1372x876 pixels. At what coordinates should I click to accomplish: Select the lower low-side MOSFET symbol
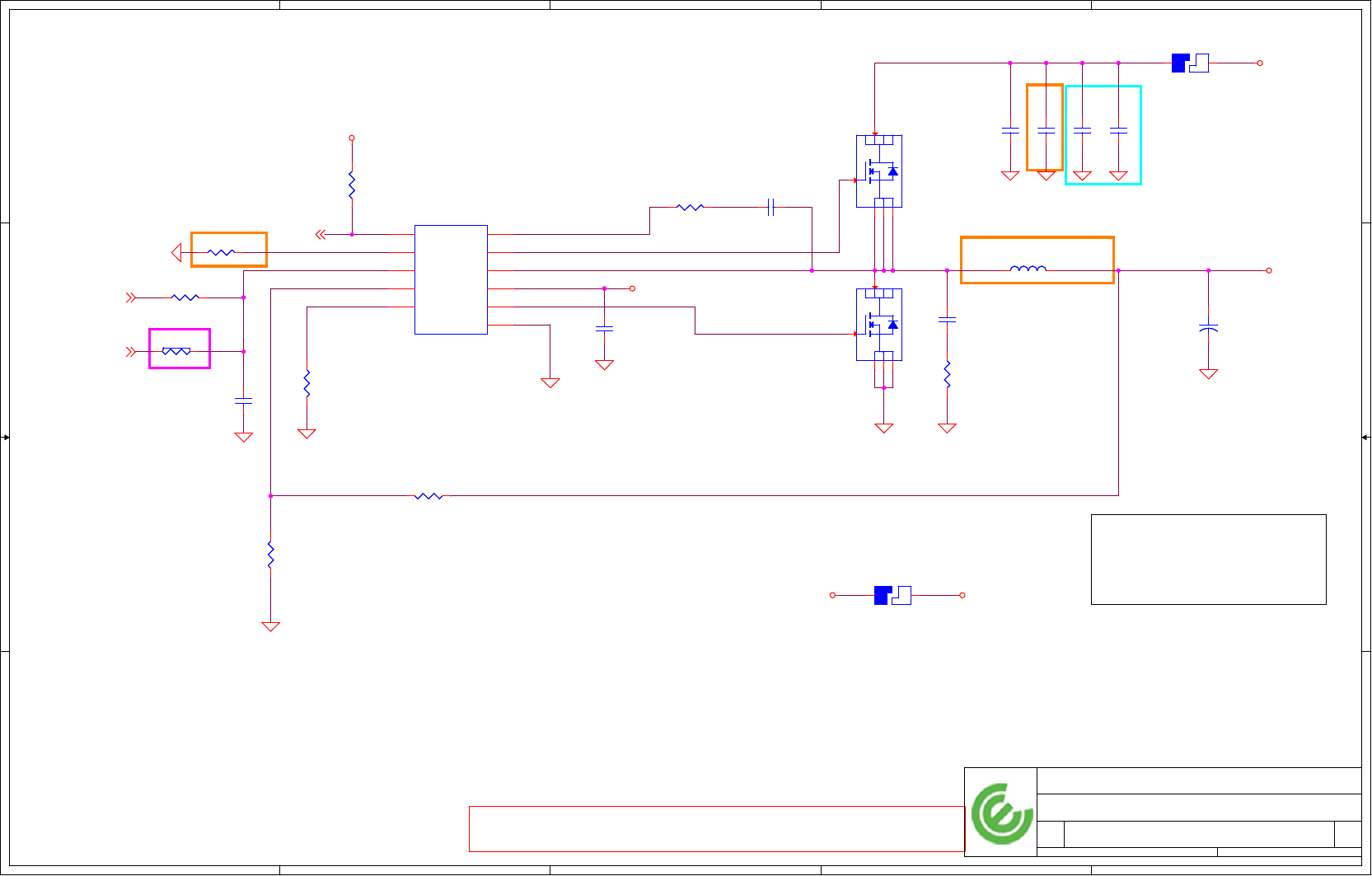tap(879, 325)
